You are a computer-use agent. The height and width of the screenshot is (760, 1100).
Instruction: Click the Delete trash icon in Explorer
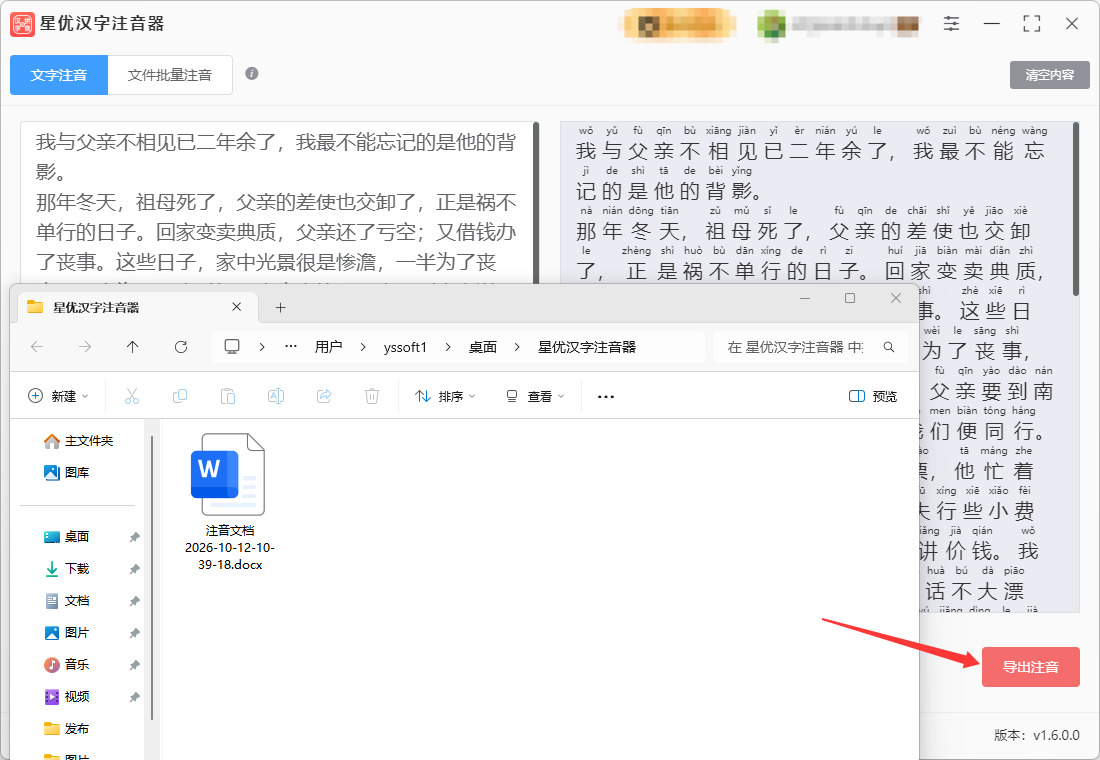pos(372,396)
